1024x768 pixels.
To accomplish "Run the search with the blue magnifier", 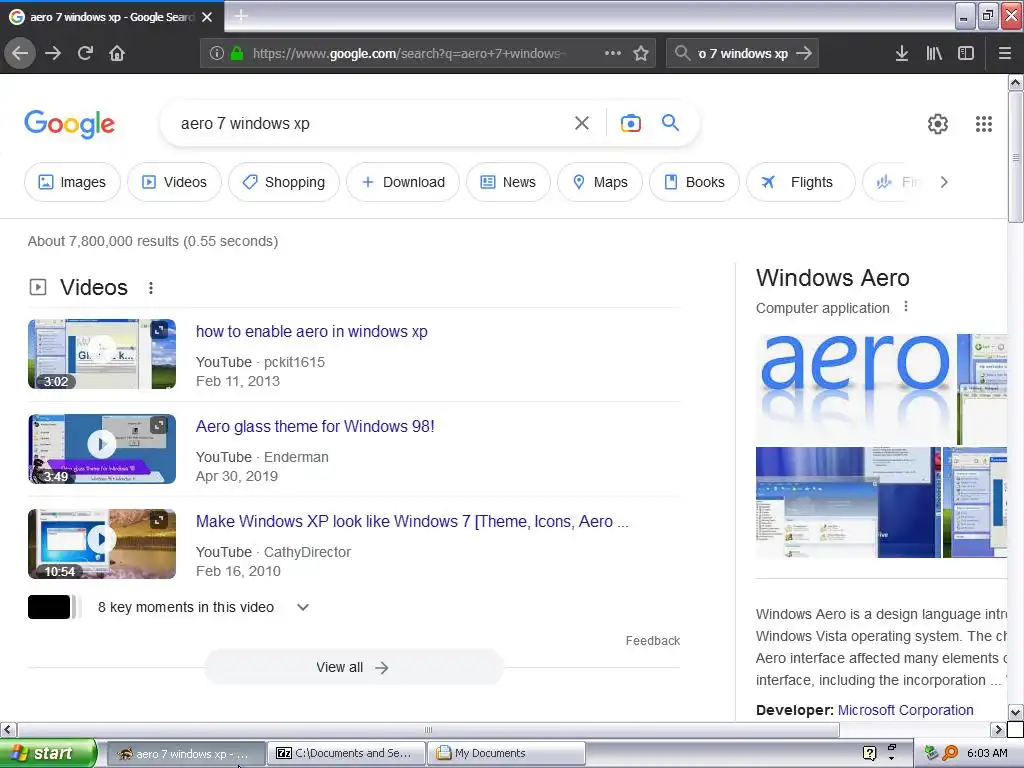I will (670, 122).
